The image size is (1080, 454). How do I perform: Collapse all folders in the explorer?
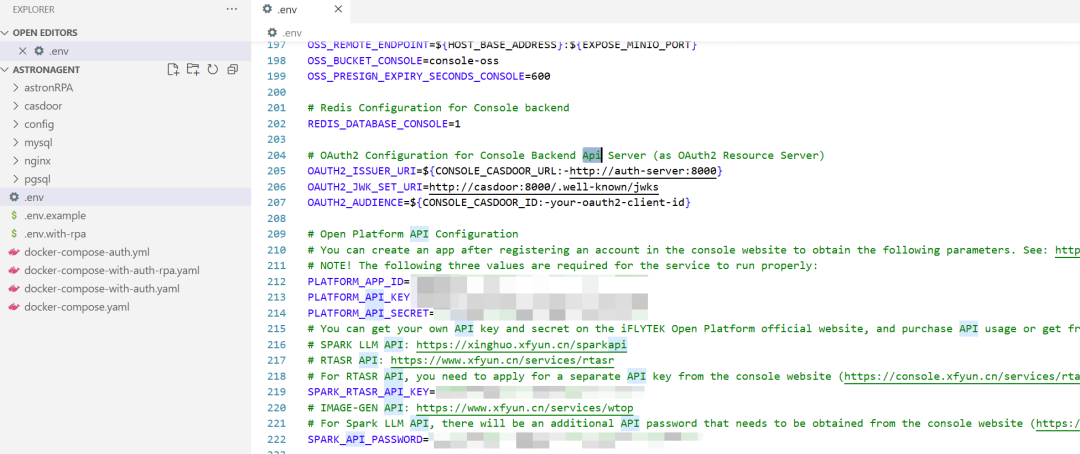(233, 69)
